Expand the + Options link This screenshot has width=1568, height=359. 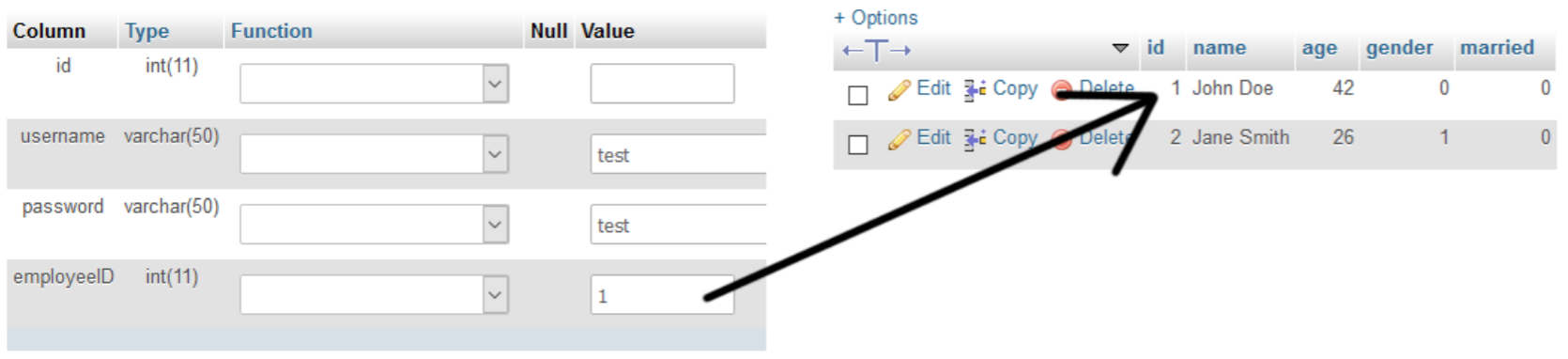(x=876, y=17)
